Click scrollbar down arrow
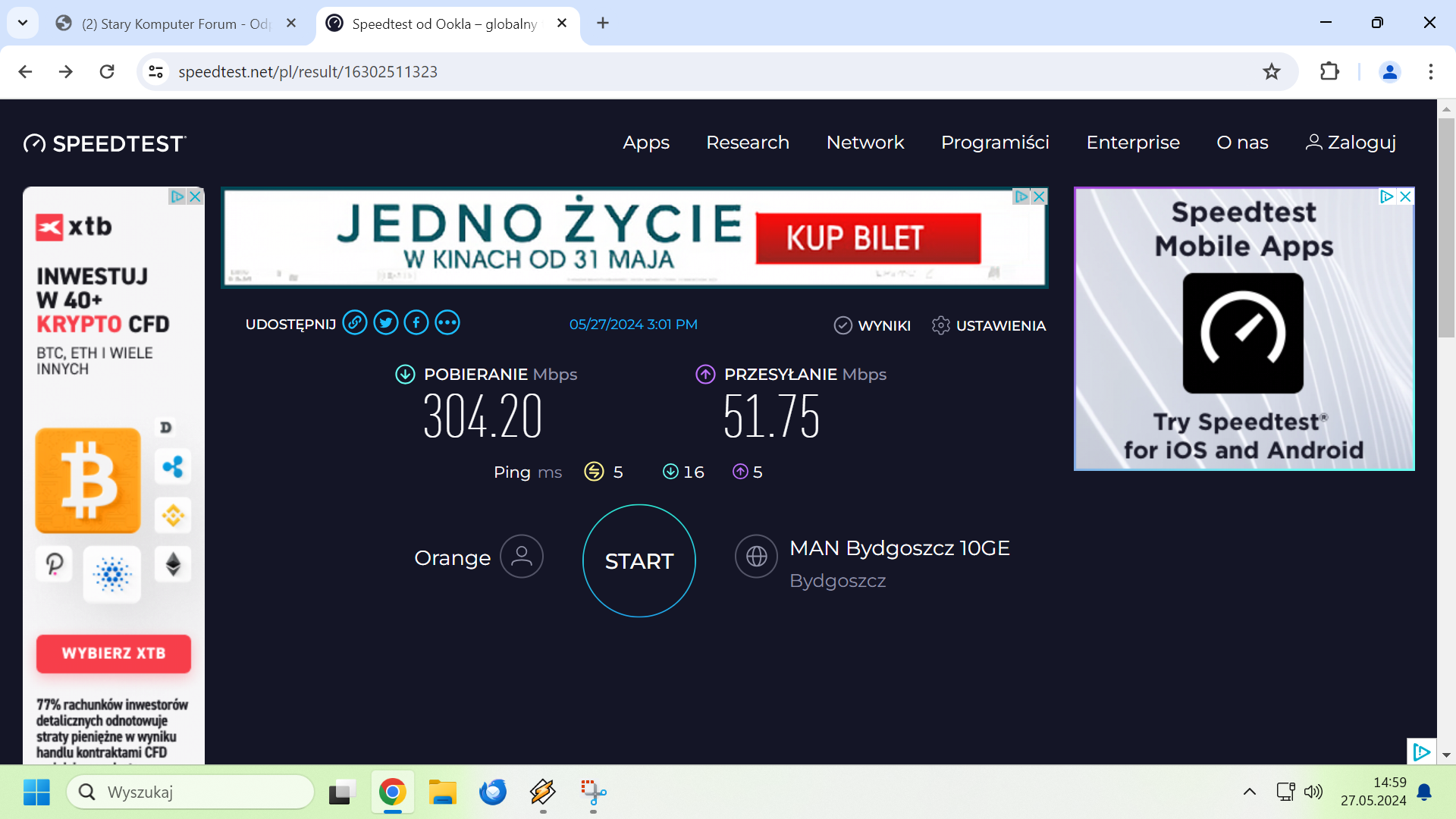 (x=1446, y=755)
